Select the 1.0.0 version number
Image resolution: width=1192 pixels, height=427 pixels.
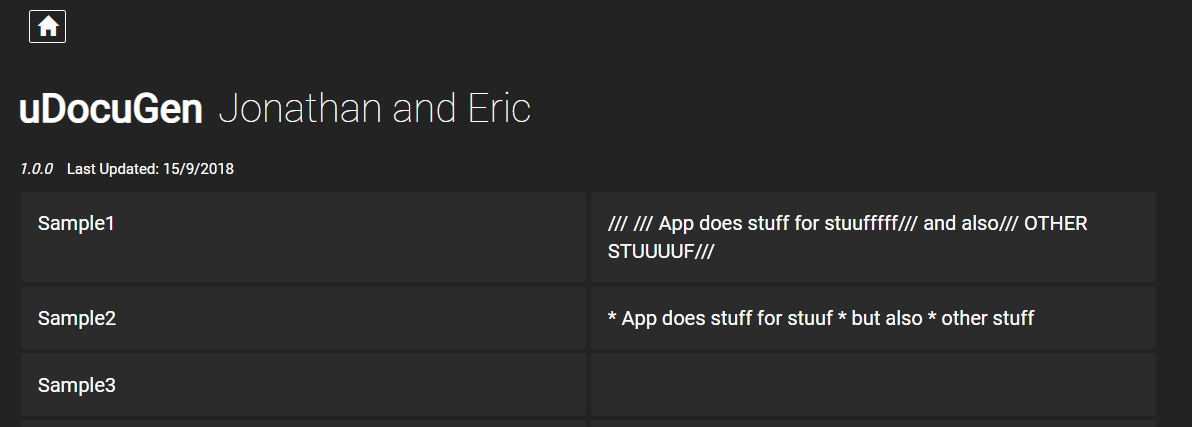pos(36,169)
